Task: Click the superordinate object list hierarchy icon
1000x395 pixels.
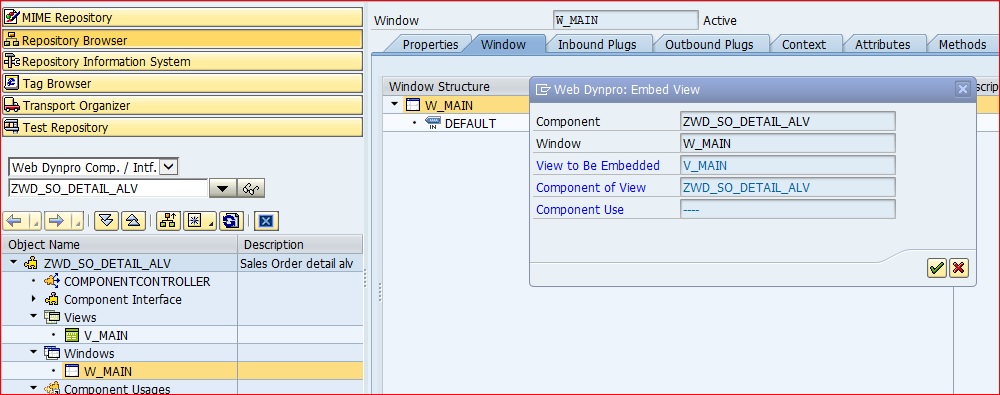Action: click(168, 221)
